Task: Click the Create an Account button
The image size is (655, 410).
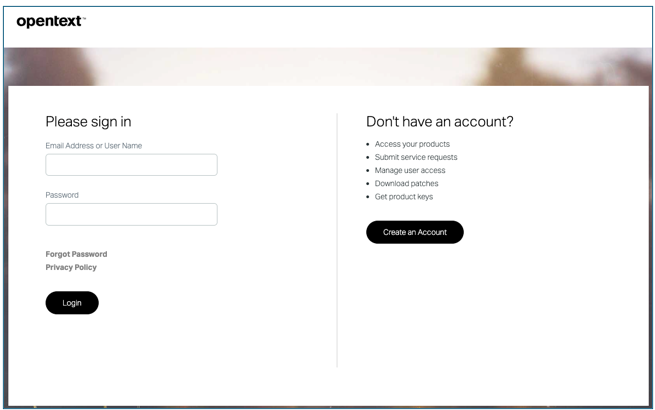Action: tap(414, 232)
